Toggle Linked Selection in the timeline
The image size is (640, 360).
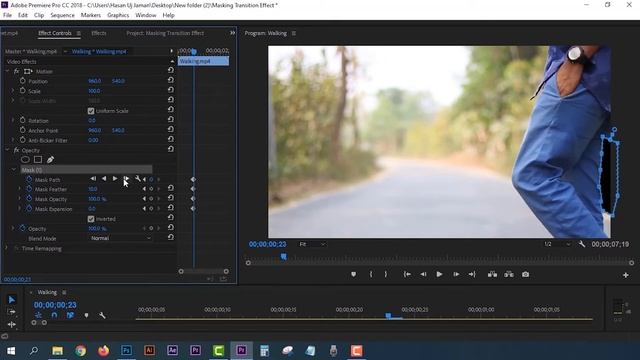pos(70,316)
